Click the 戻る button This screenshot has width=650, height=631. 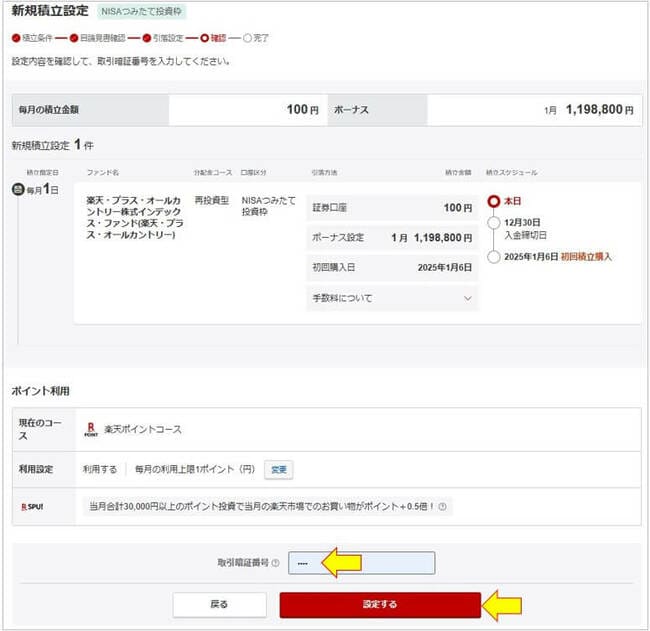[219, 604]
